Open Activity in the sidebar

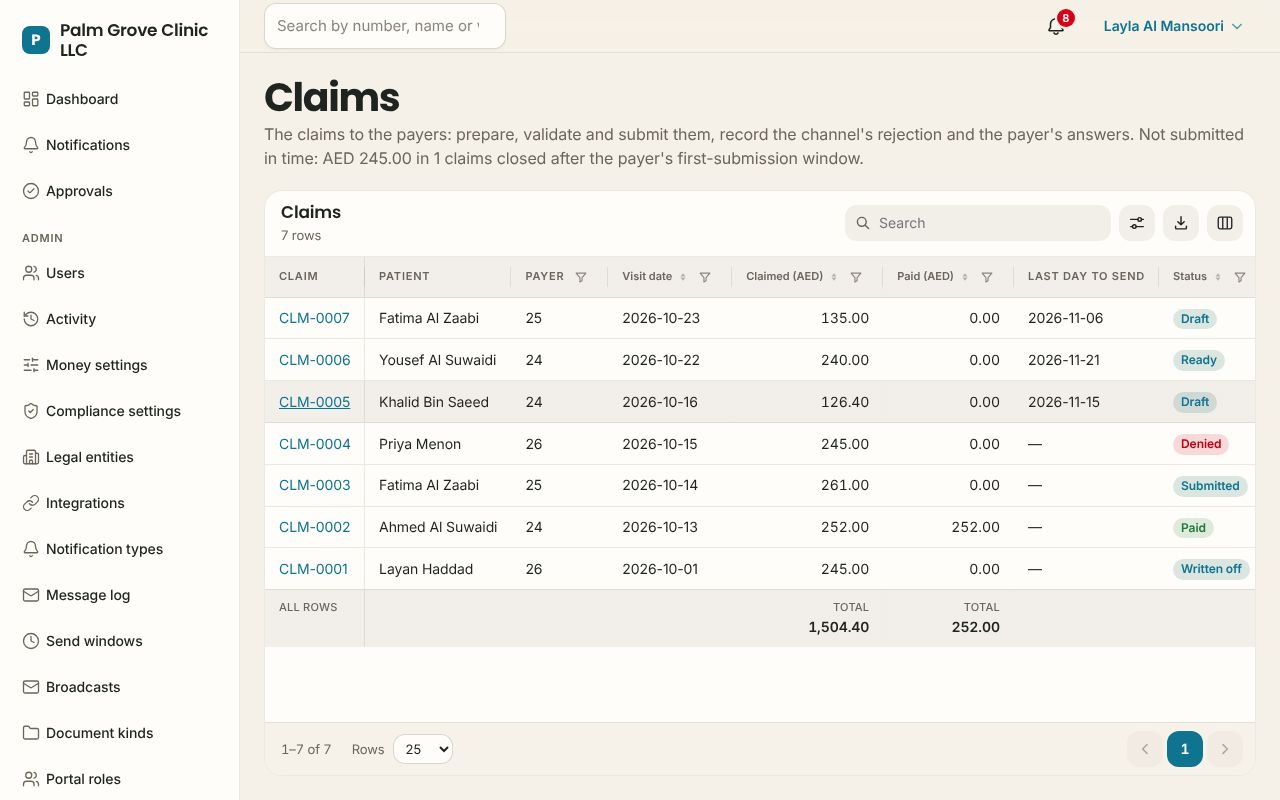(x=120, y=319)
